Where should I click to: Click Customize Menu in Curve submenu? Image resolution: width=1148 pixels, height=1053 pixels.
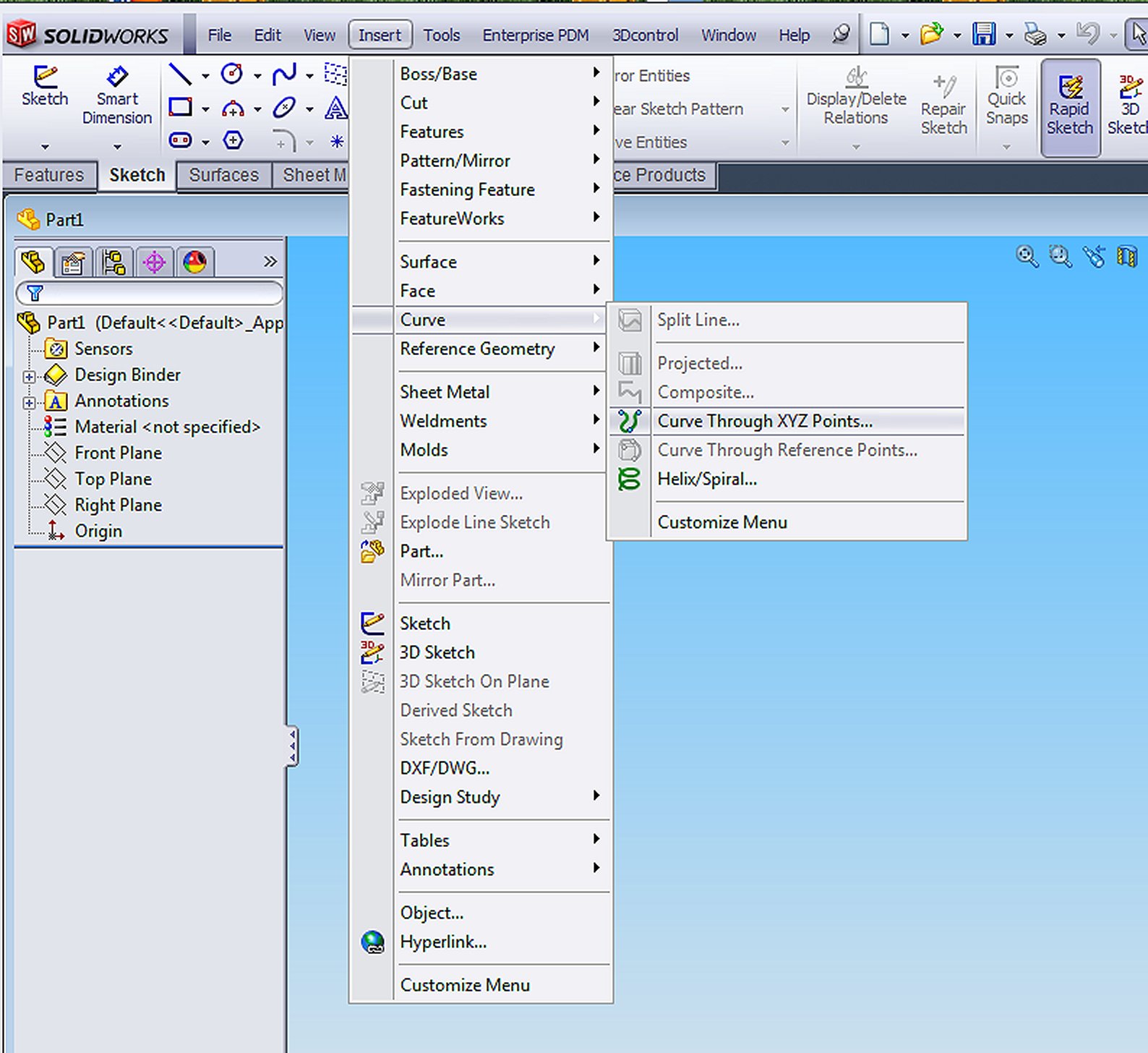tap(787, 522)
